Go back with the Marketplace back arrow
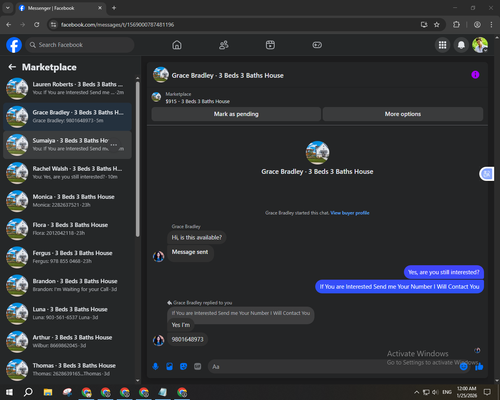This screenshot has width=500, height=400. [12, 67]
